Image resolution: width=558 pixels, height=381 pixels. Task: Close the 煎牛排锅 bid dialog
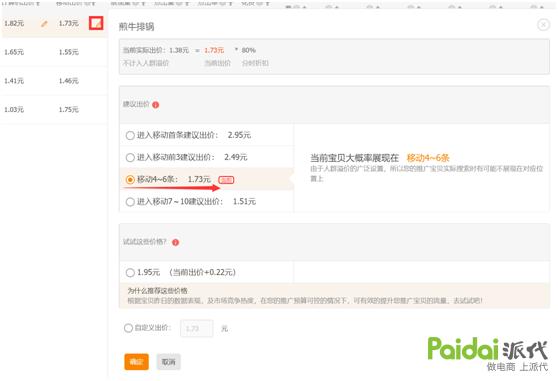(x=543, y=25)
